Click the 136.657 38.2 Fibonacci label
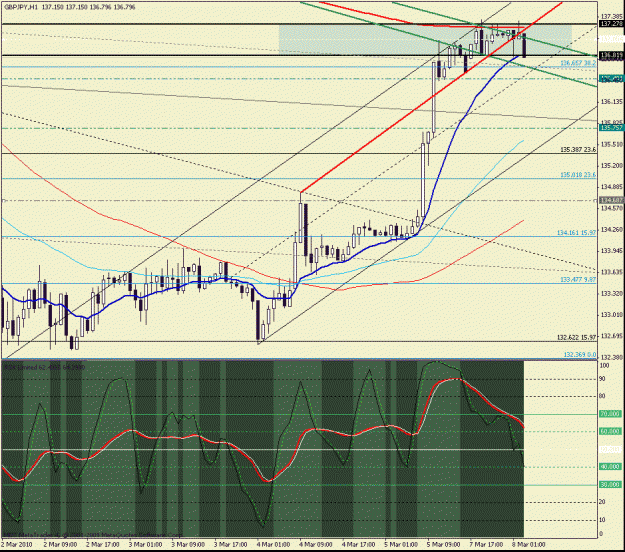 [x=578, y=63]
